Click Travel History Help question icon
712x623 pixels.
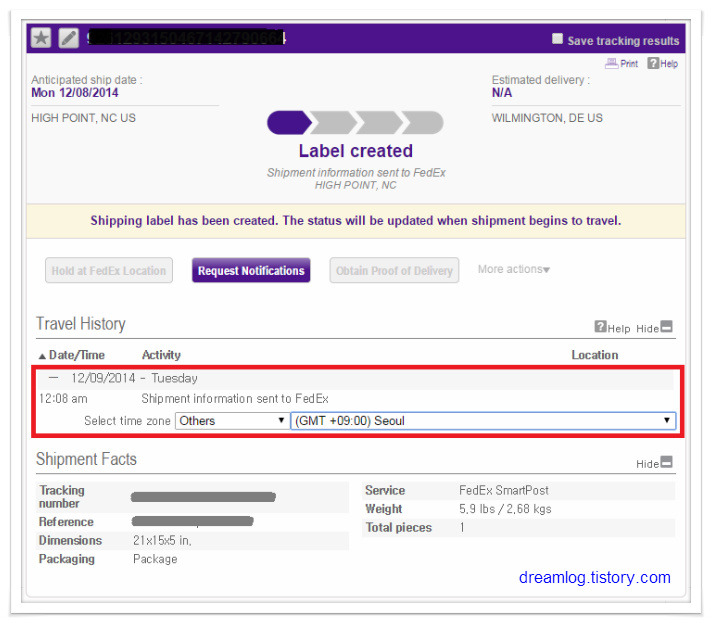tap(600, 326)
